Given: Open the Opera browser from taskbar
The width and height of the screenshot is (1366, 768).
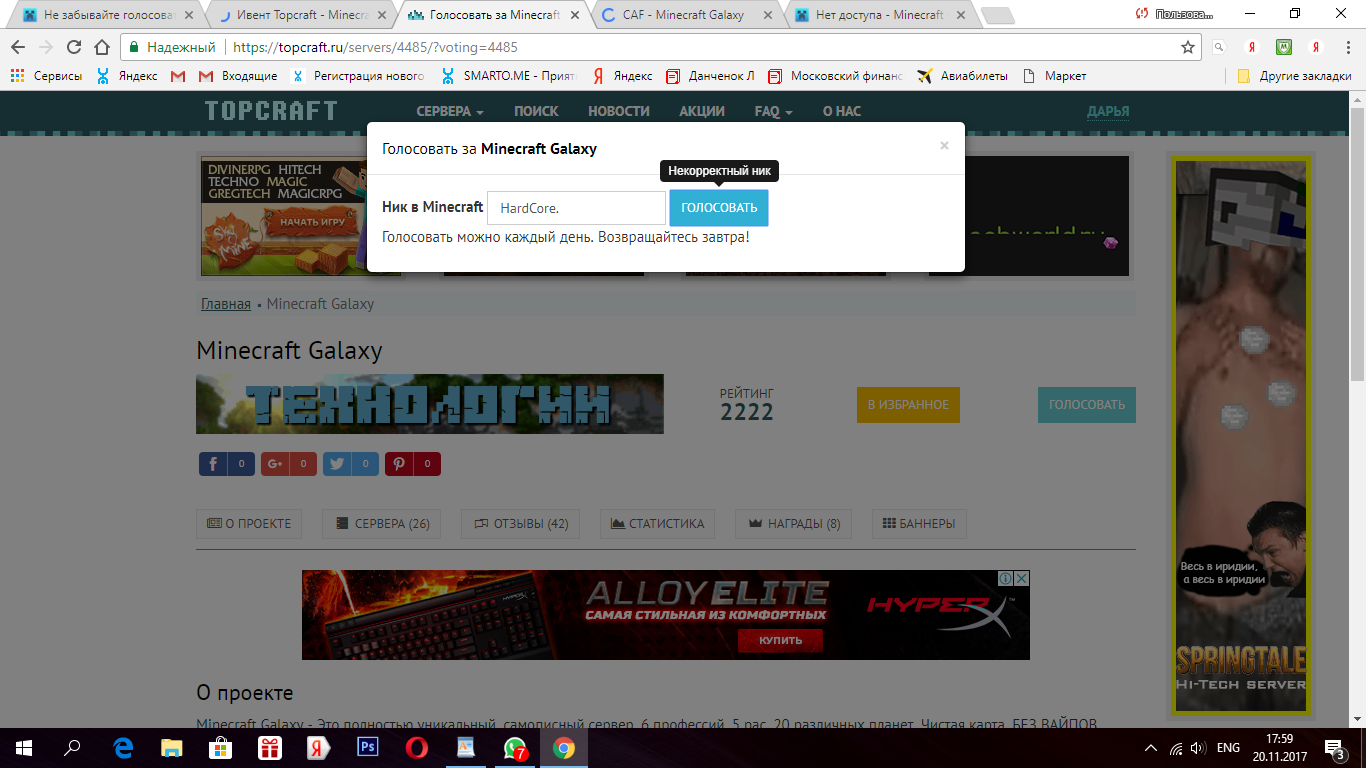Looking at the screenshot, I should [417, 748].
